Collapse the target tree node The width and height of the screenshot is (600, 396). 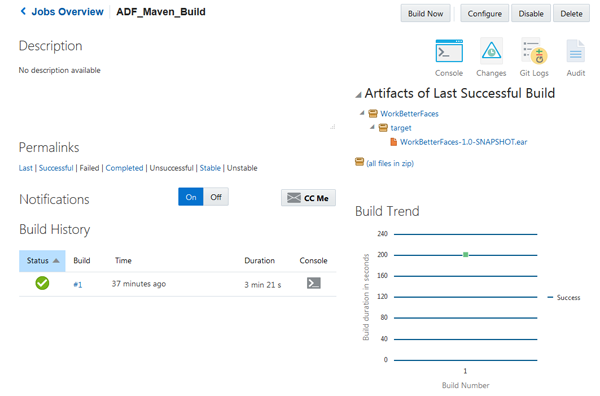[x=372, y=127]
